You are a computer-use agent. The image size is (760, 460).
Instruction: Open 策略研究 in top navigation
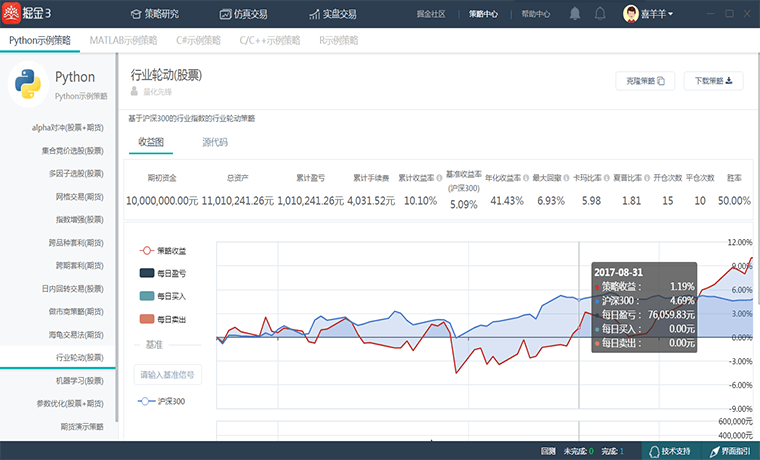pyautogui.click(x=155, y=14)
